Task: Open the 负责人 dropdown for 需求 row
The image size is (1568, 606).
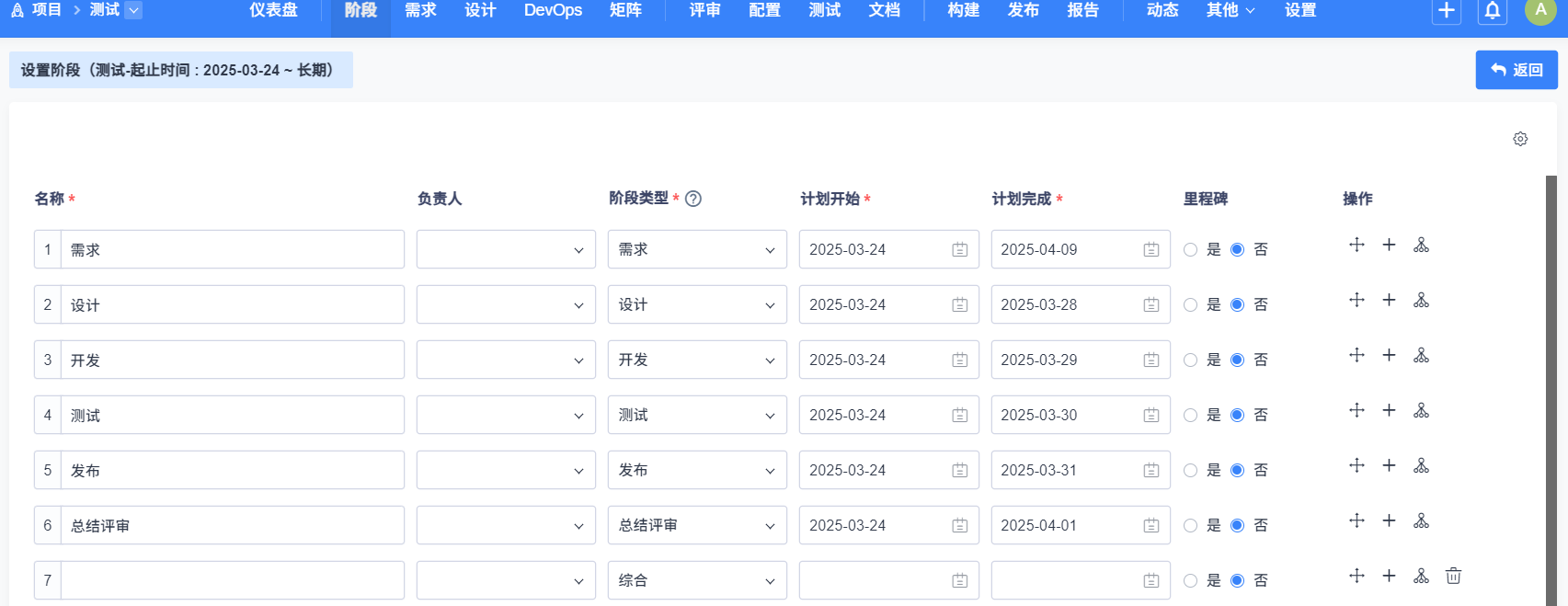Action: (x=506, y=249)
